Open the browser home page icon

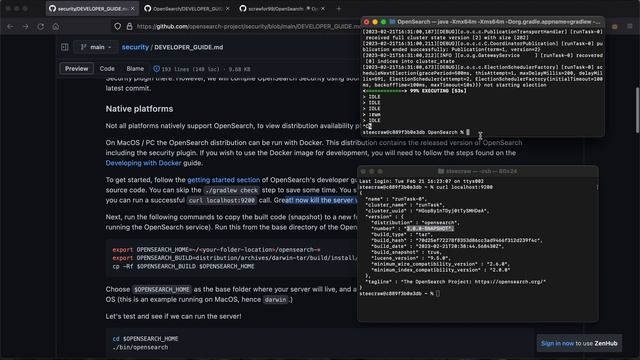click(x=56, y=27)
